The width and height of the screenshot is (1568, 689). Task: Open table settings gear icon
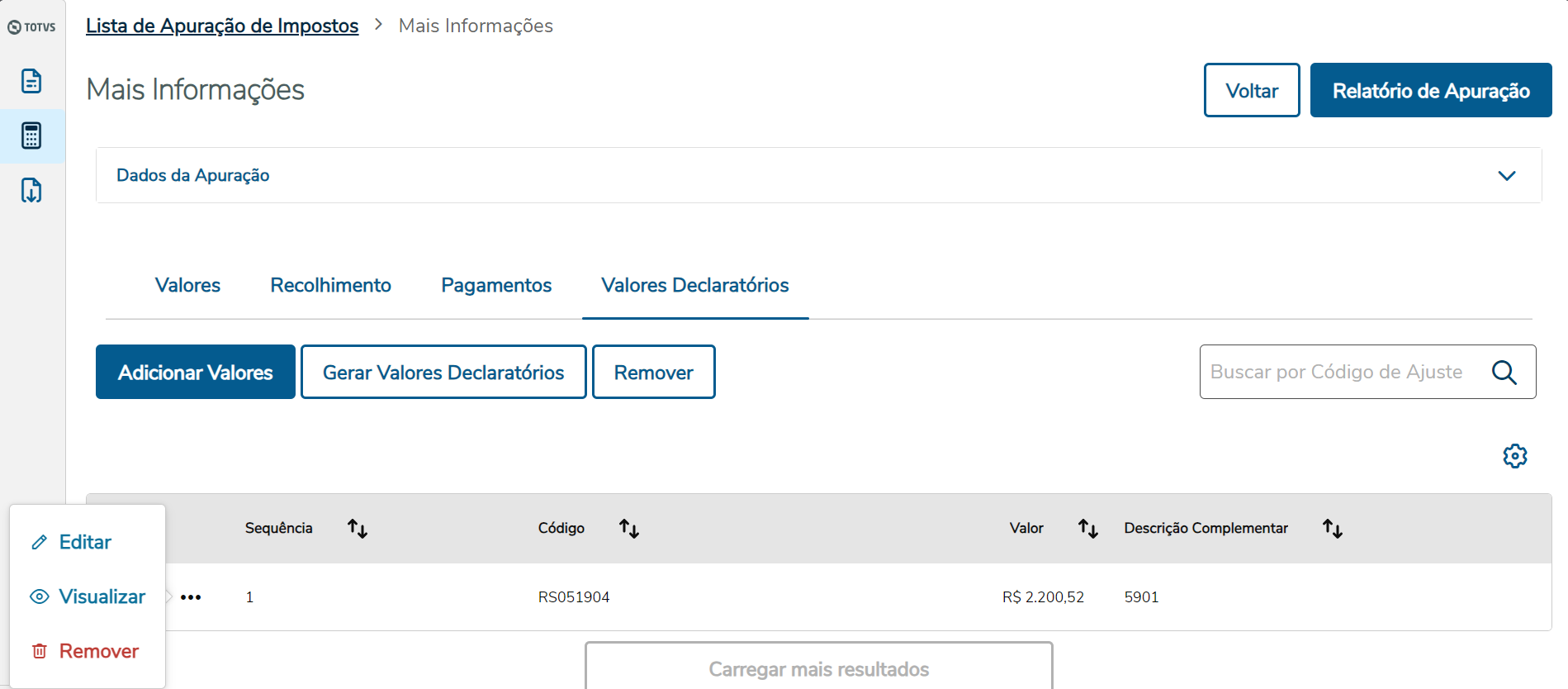tap(1514, 456)
